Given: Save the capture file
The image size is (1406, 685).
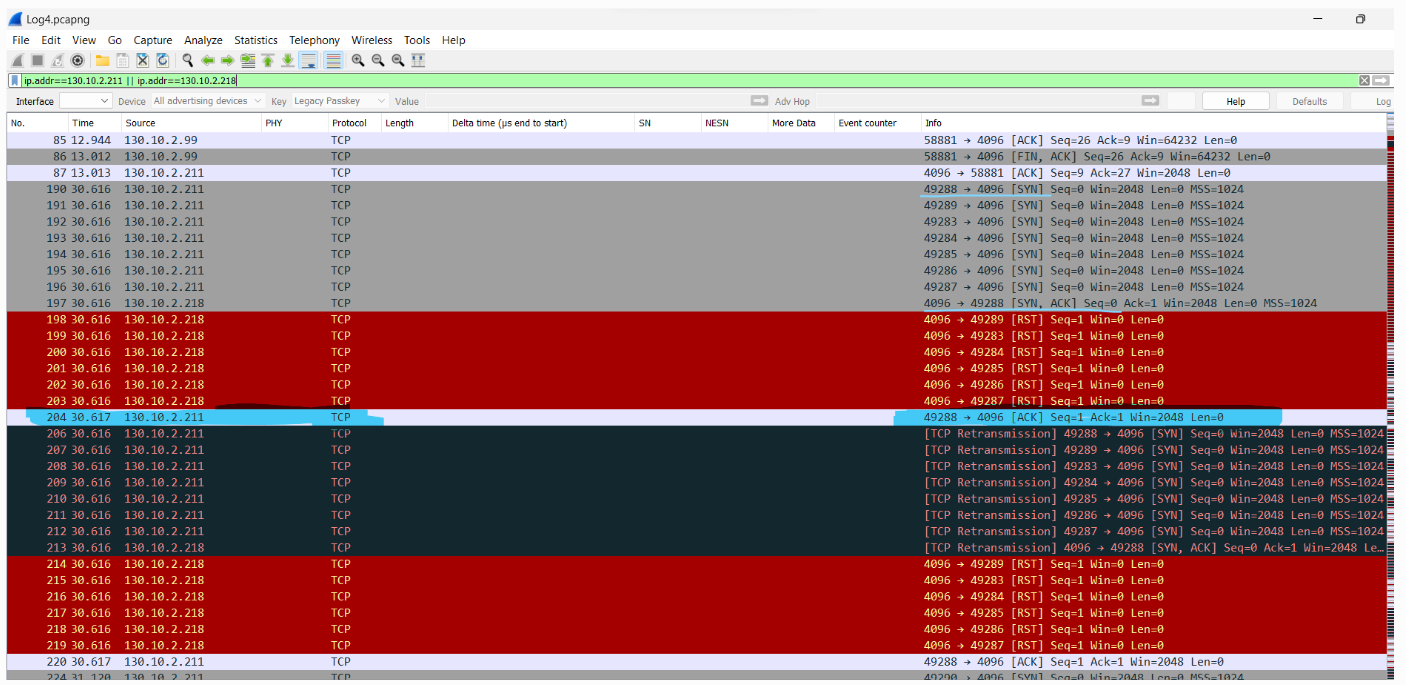Looking at the screenshot, I should pyautogui.click(x=122, y=60).
